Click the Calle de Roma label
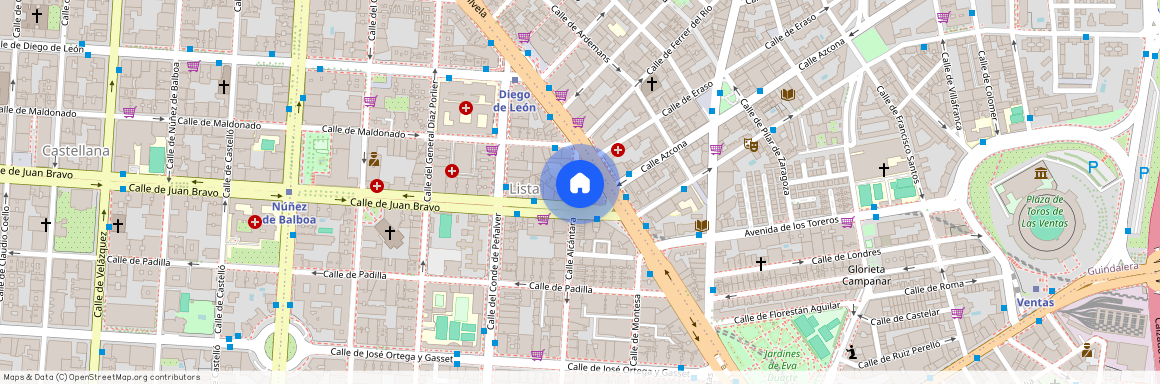 pos(935,289)
